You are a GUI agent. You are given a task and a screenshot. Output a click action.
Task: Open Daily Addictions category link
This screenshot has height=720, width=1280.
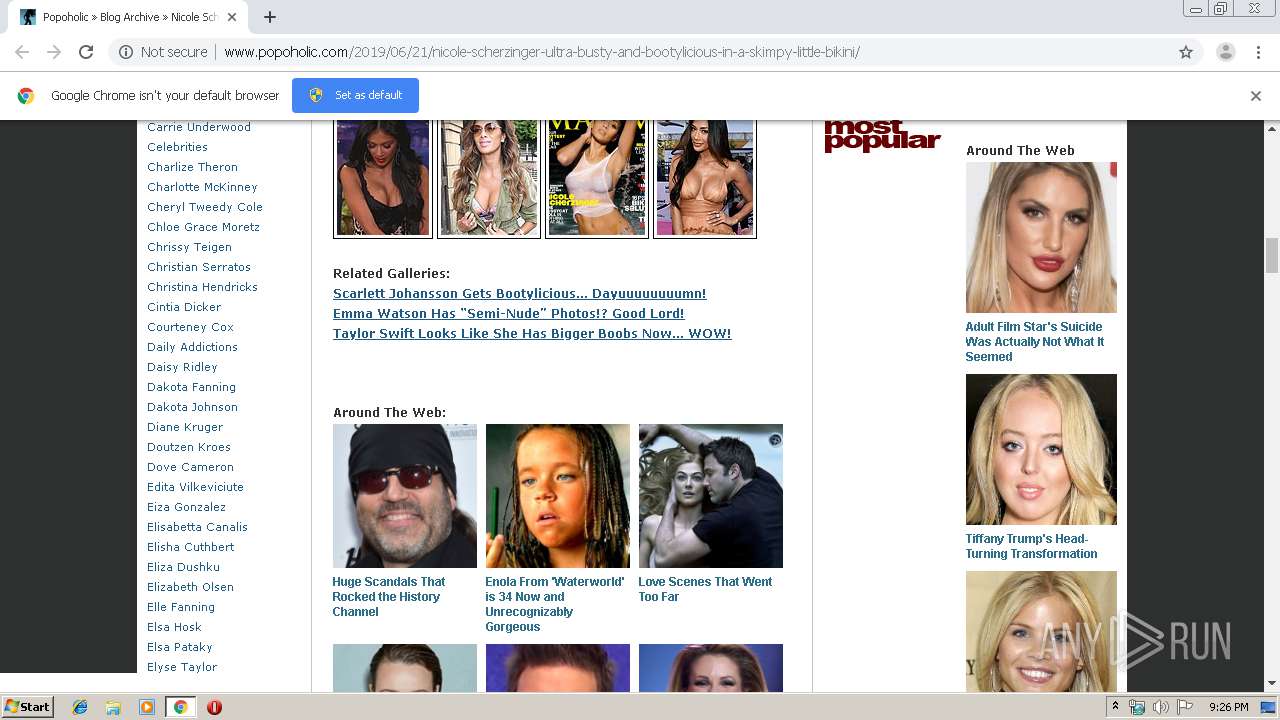[x=192, y=347]
